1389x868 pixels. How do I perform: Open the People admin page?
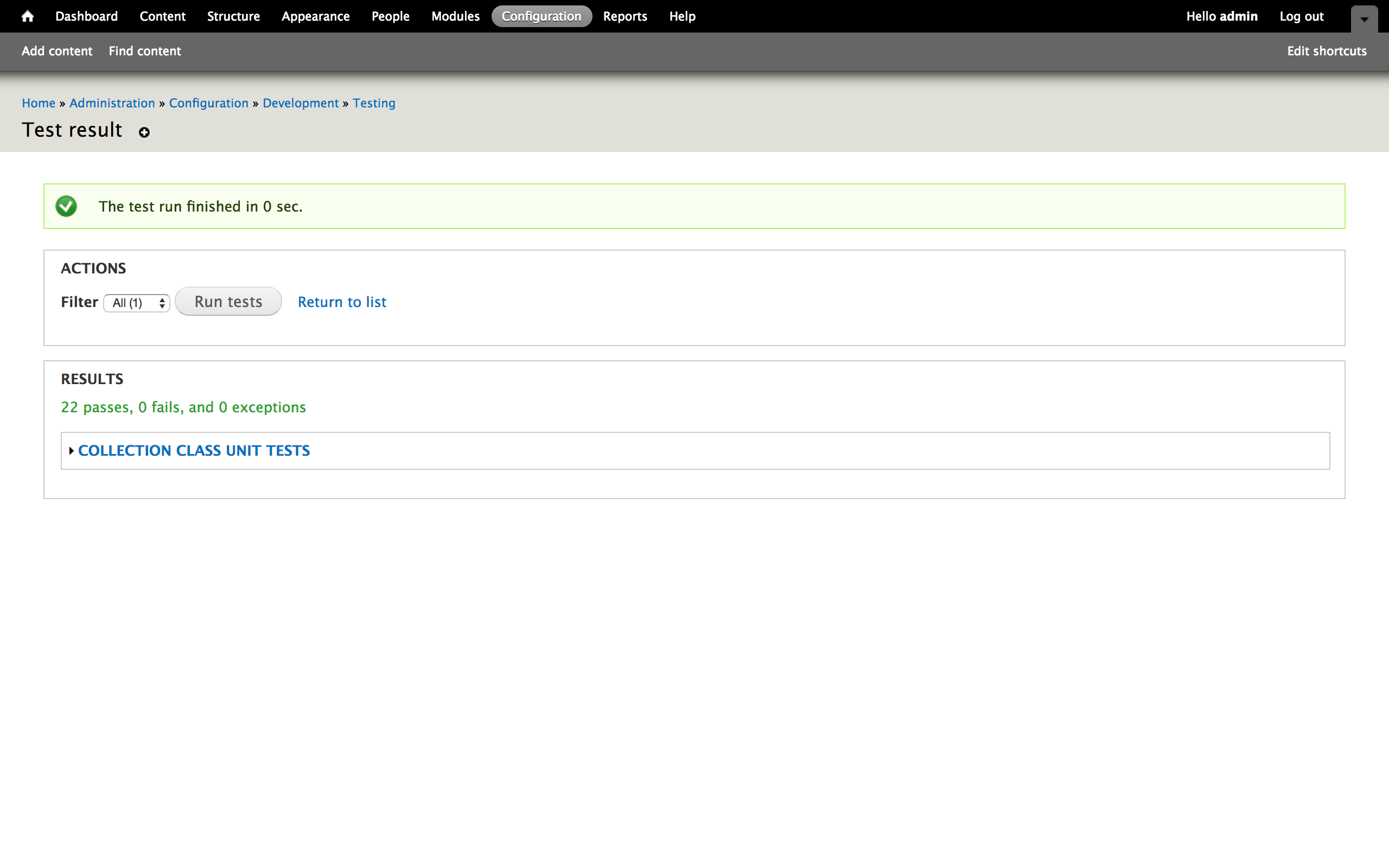coord(390,17)
